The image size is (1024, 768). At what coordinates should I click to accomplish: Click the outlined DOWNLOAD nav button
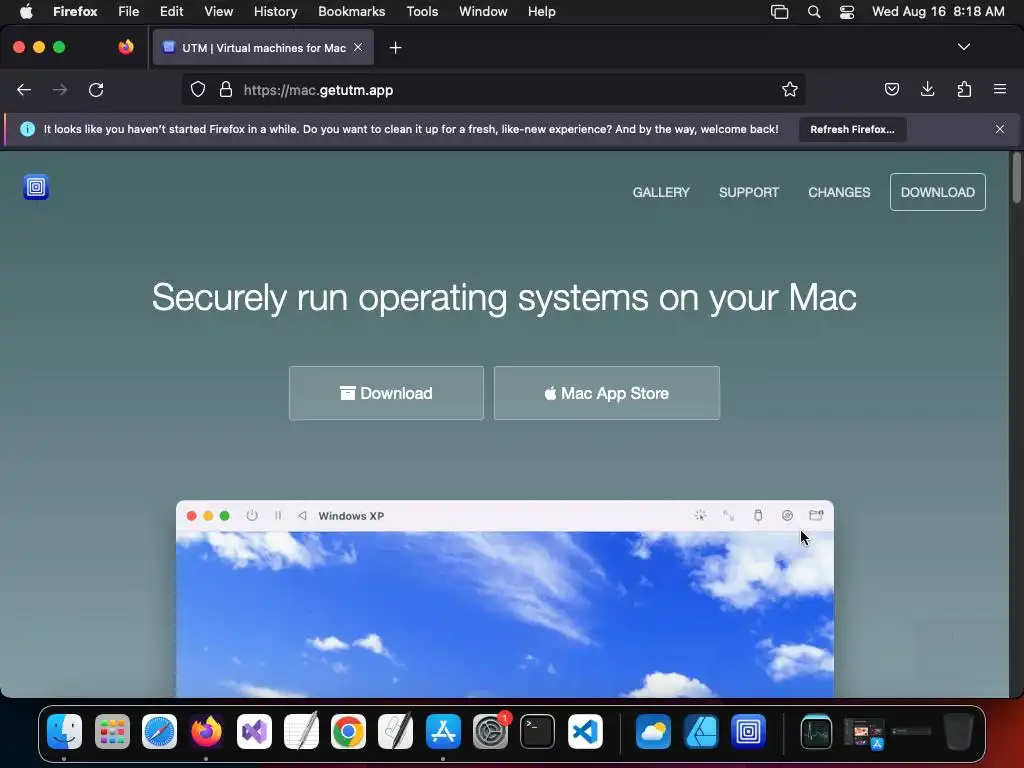tap(938, 192)
